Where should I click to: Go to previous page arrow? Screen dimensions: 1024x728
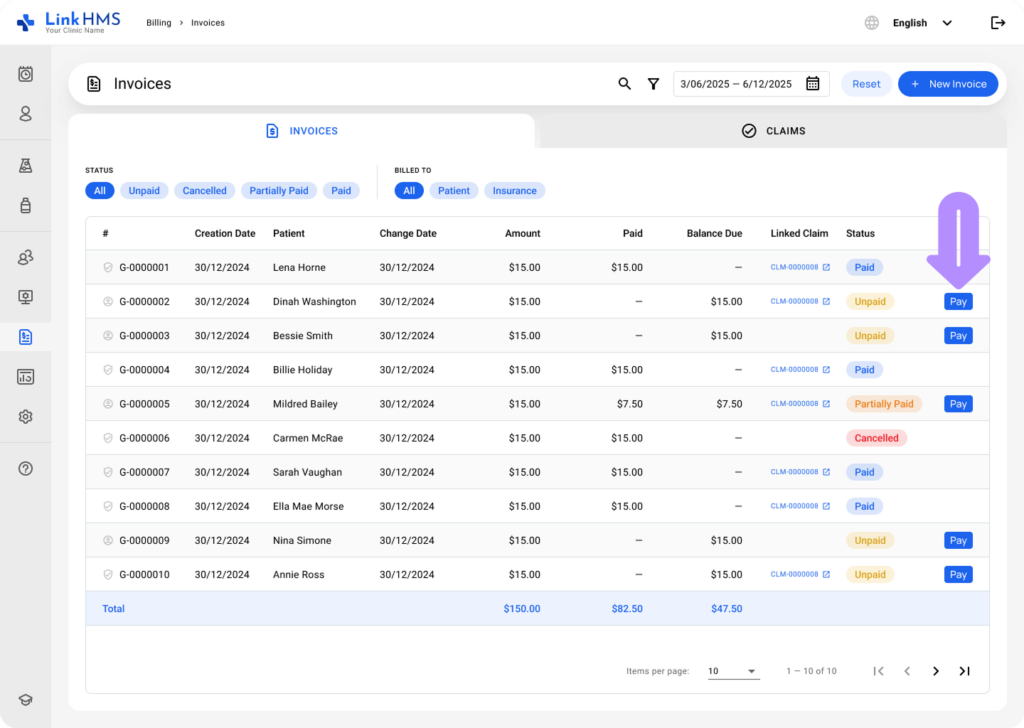907,671
